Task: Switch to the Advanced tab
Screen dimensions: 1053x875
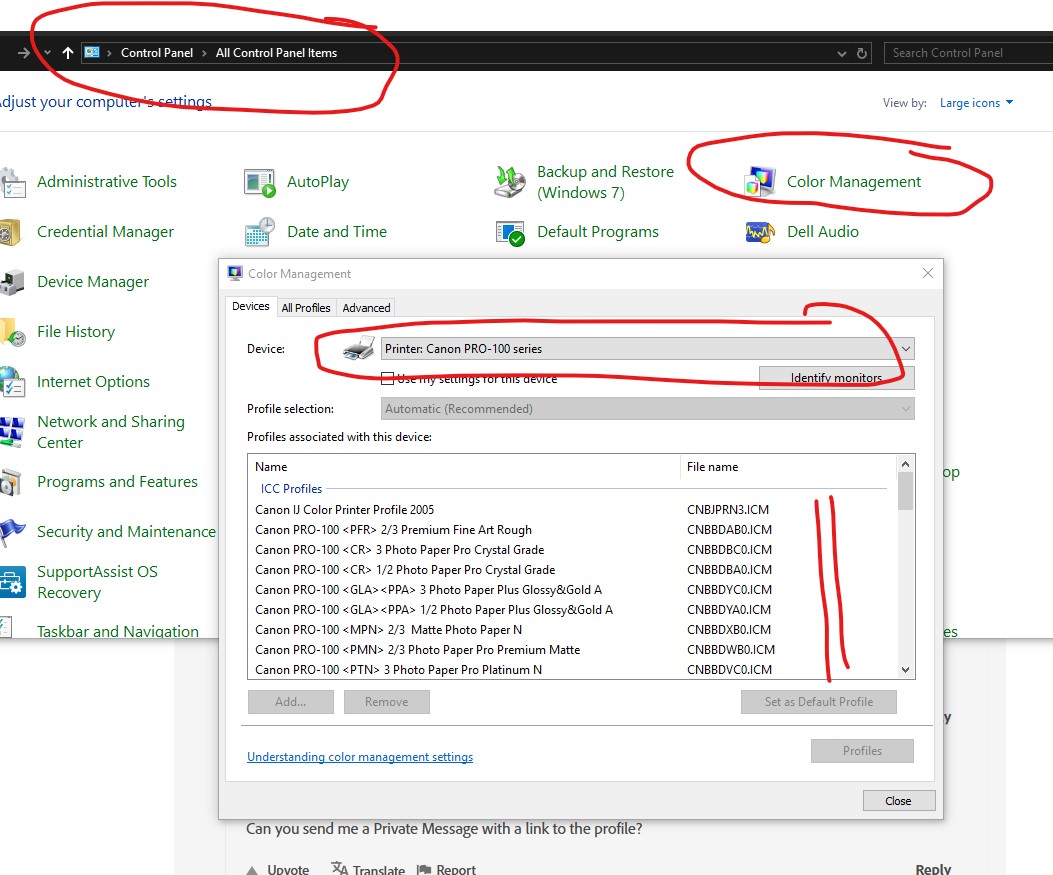Action: (366, 308)
